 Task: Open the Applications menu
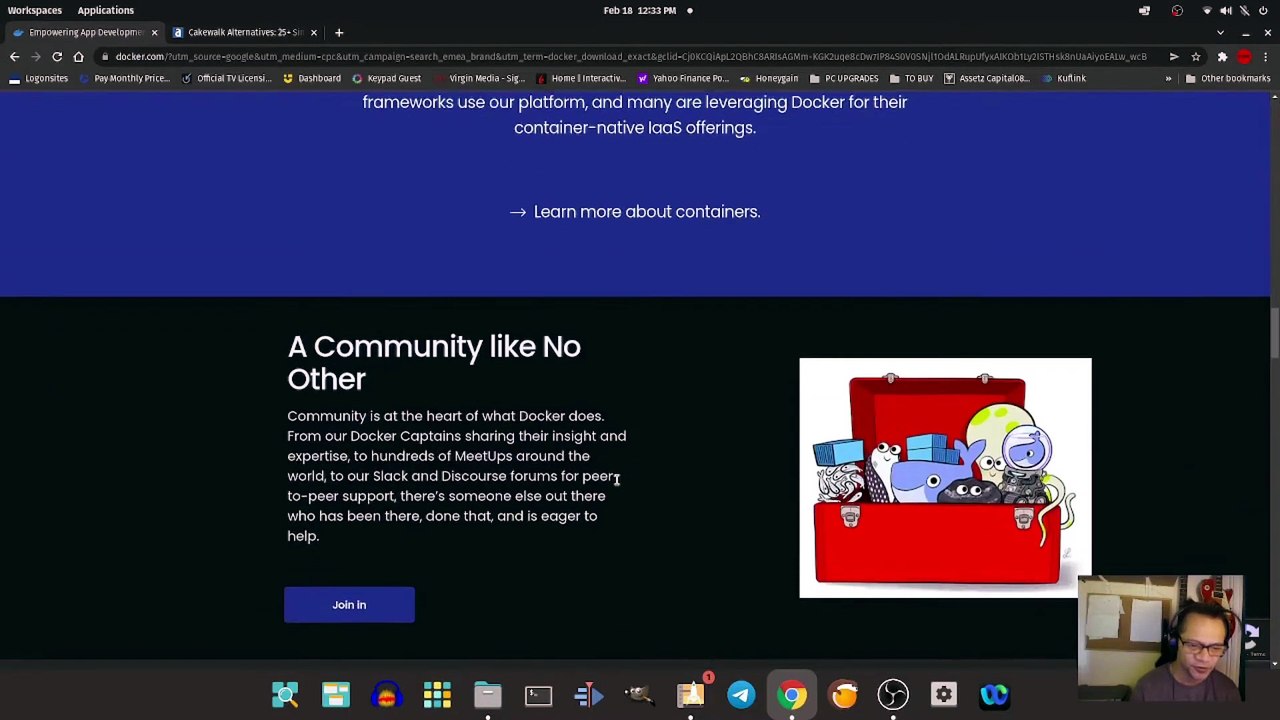point(105,10)
